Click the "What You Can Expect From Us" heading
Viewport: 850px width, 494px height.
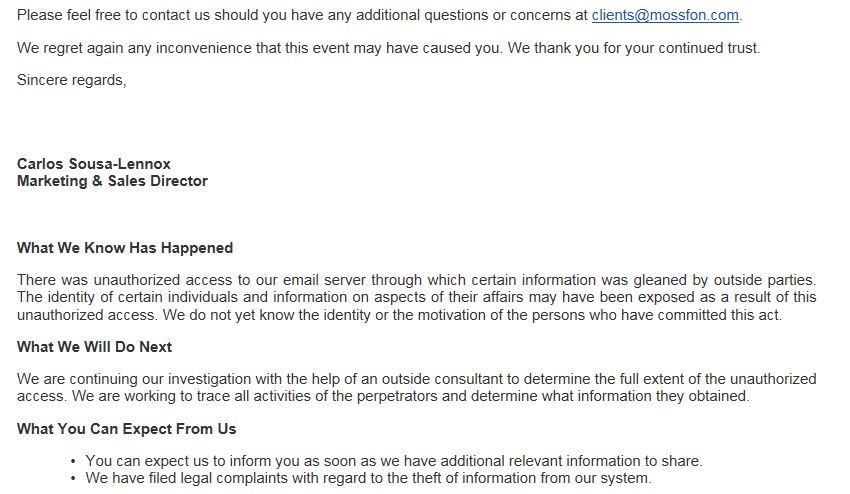point(126,429)
